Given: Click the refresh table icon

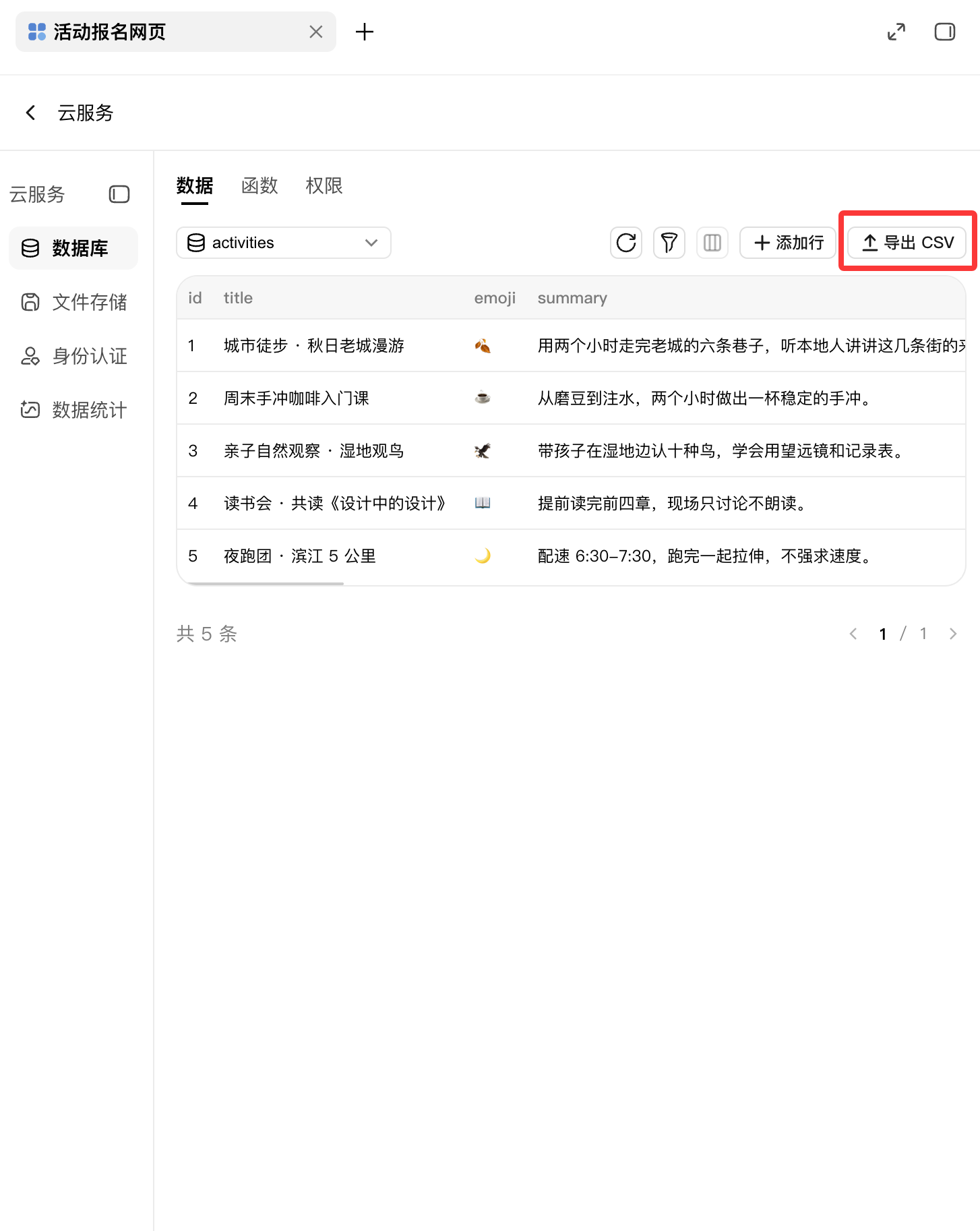Looking at the screenshot, I should coord(625,243).
